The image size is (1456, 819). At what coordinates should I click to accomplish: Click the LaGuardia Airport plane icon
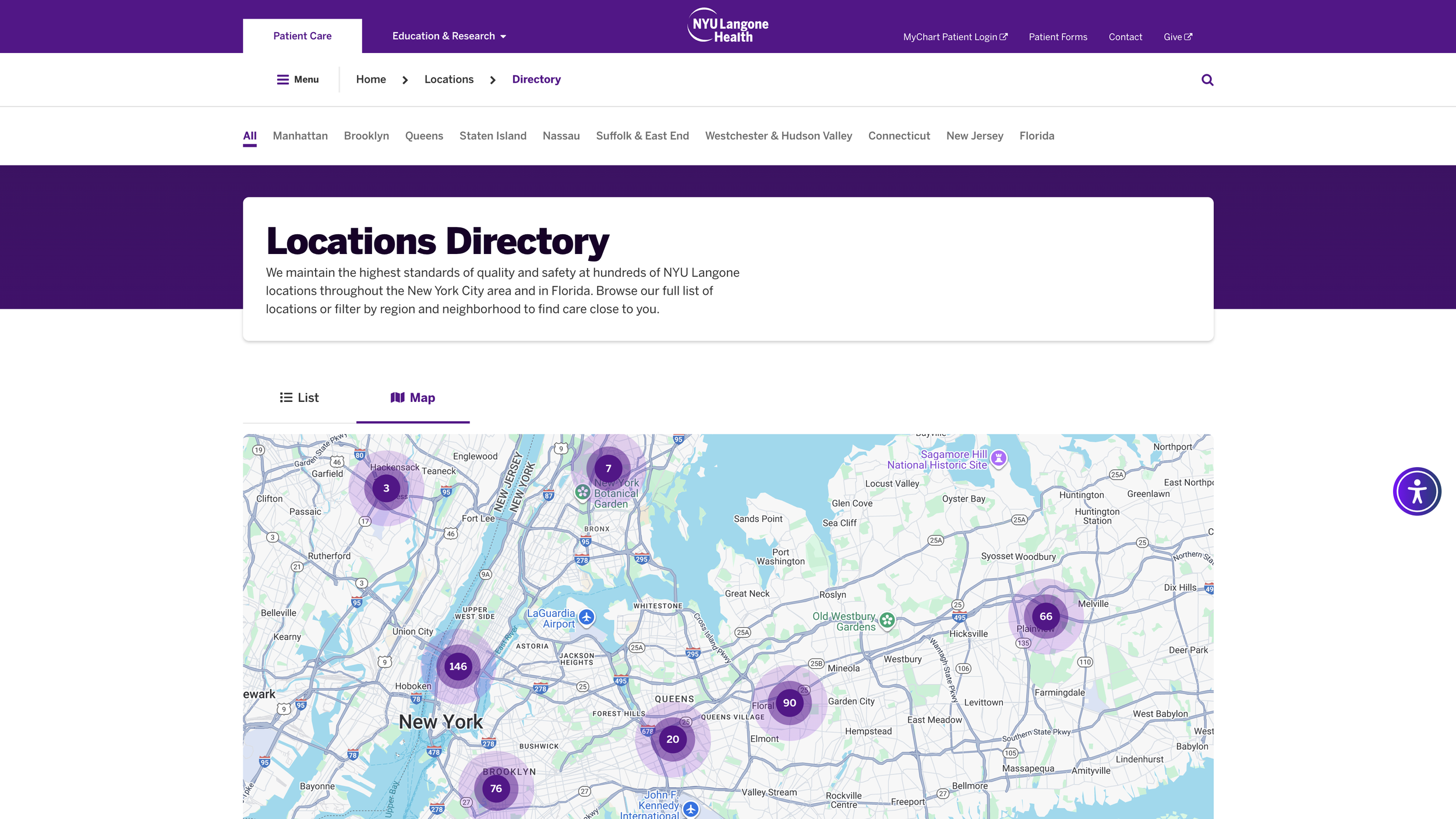[x=586, y=617]
